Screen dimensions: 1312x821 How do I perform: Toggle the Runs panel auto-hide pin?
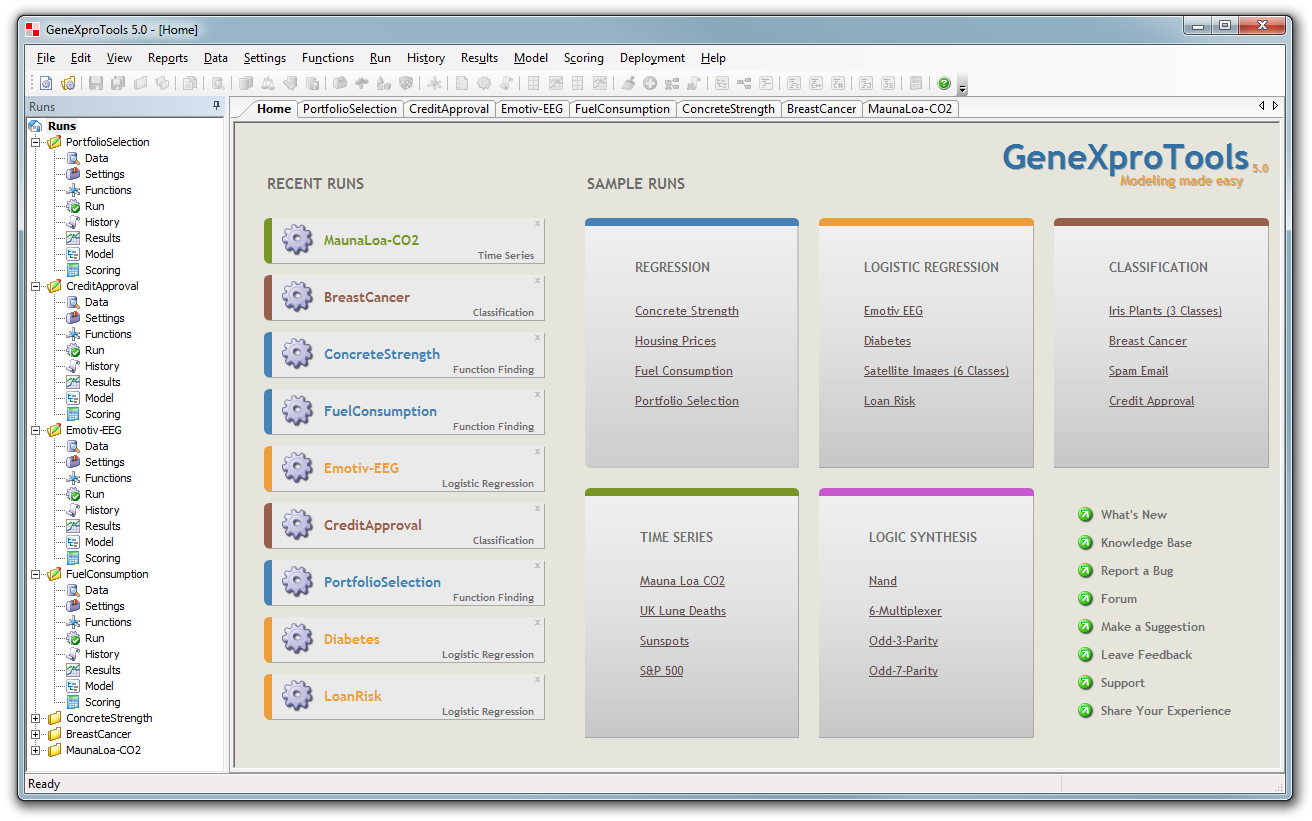click(216, 106)
